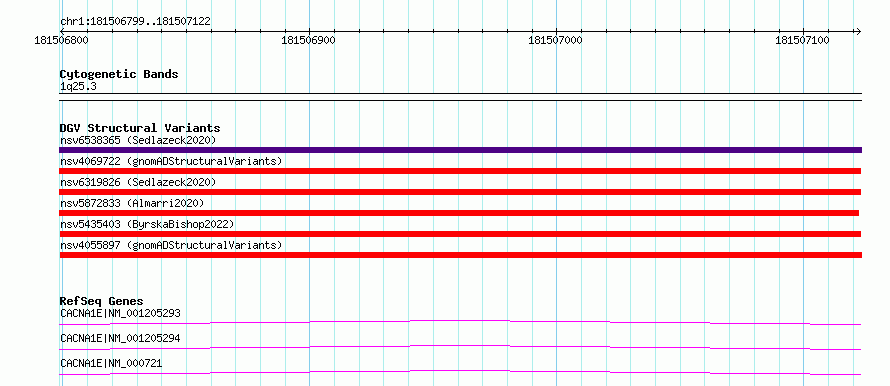Click ruler position 181507100
Screen dimensions: 890x386
tap(803, 40)
